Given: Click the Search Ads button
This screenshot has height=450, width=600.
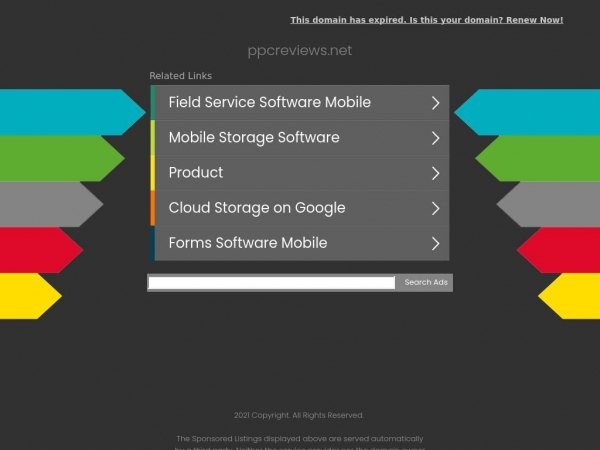Looking at the screenshot, I should click(426, 282).
